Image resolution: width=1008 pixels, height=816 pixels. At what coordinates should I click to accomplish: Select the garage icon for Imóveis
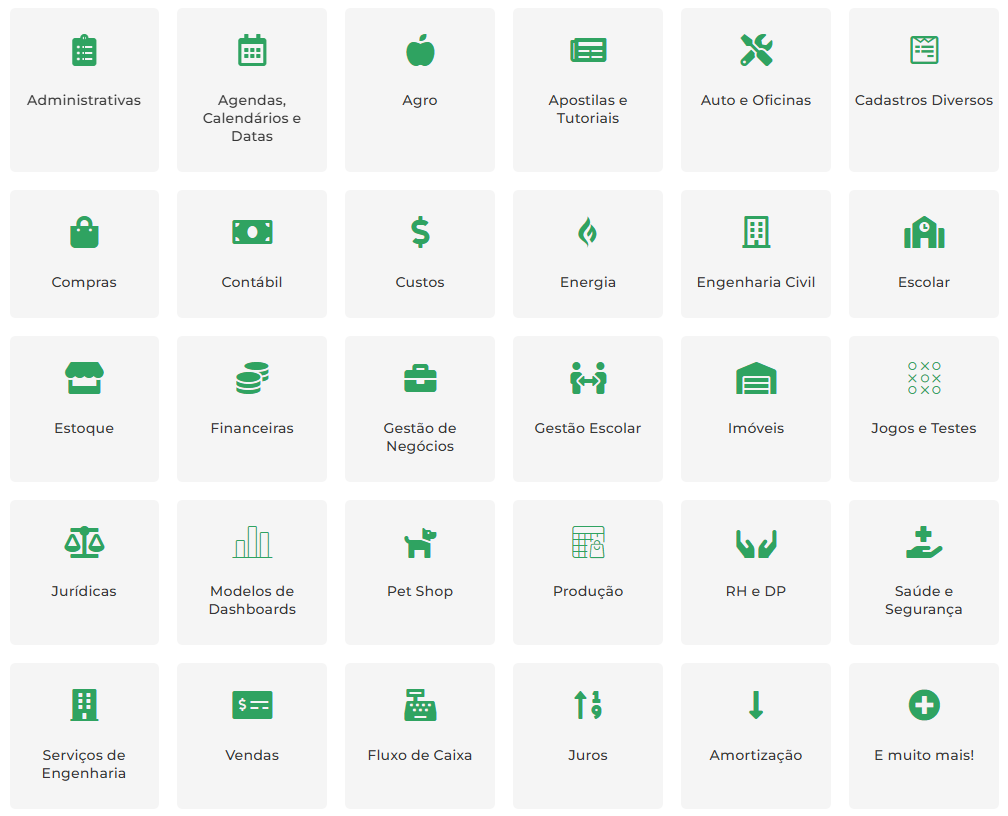756,378
